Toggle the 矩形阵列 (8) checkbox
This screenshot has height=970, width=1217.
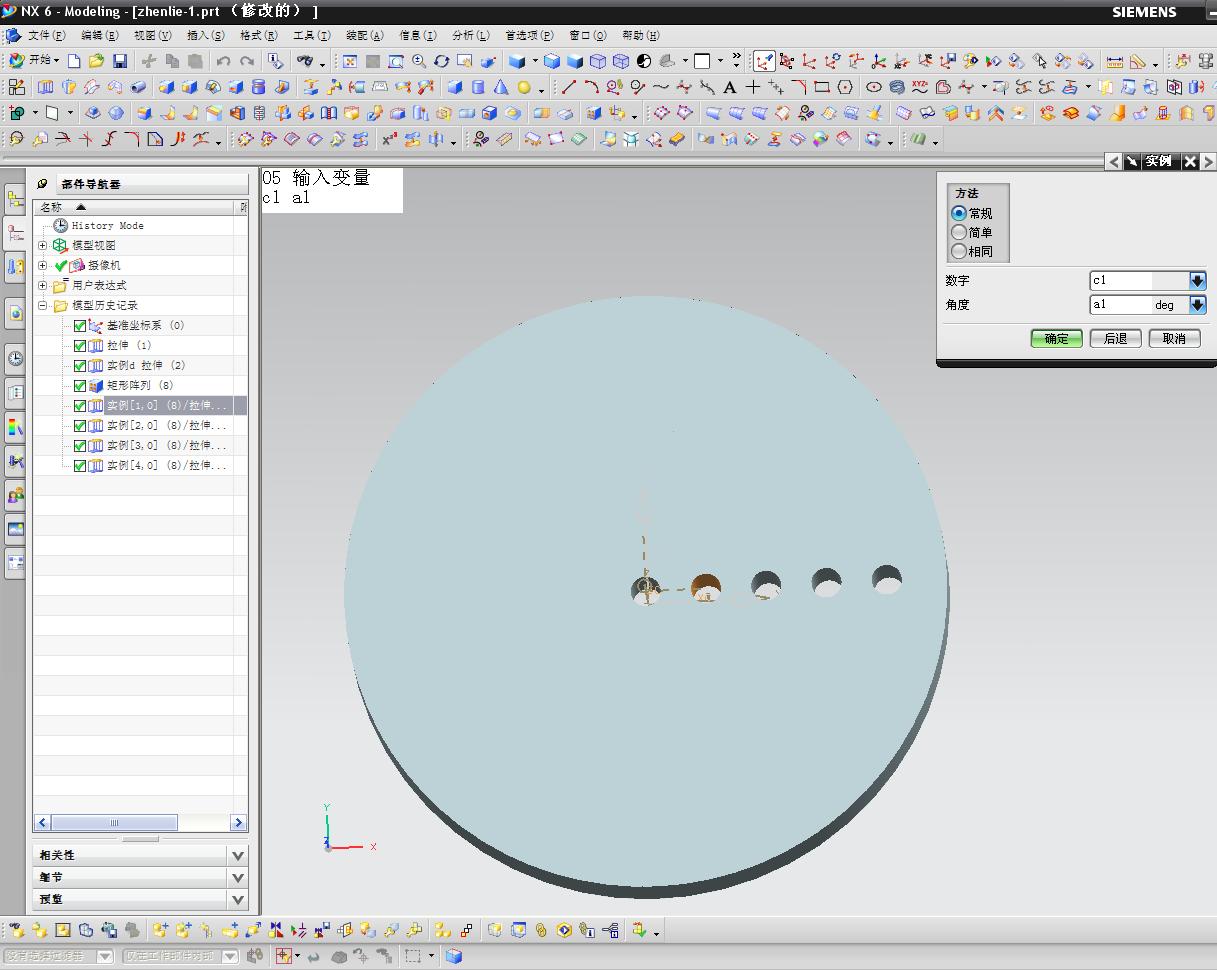coord(80,386)
